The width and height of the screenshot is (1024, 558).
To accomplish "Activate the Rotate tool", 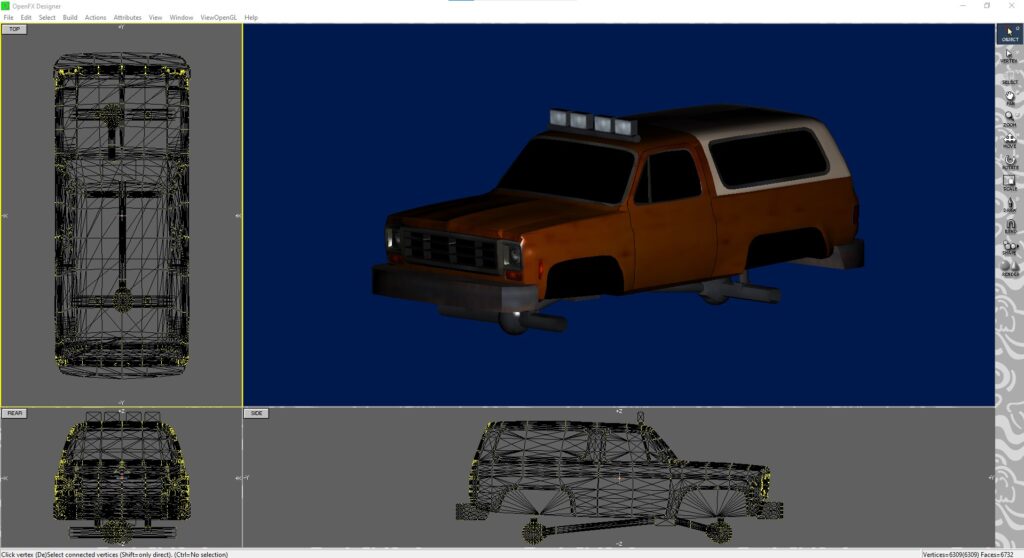I will (x=1009, y=160).
